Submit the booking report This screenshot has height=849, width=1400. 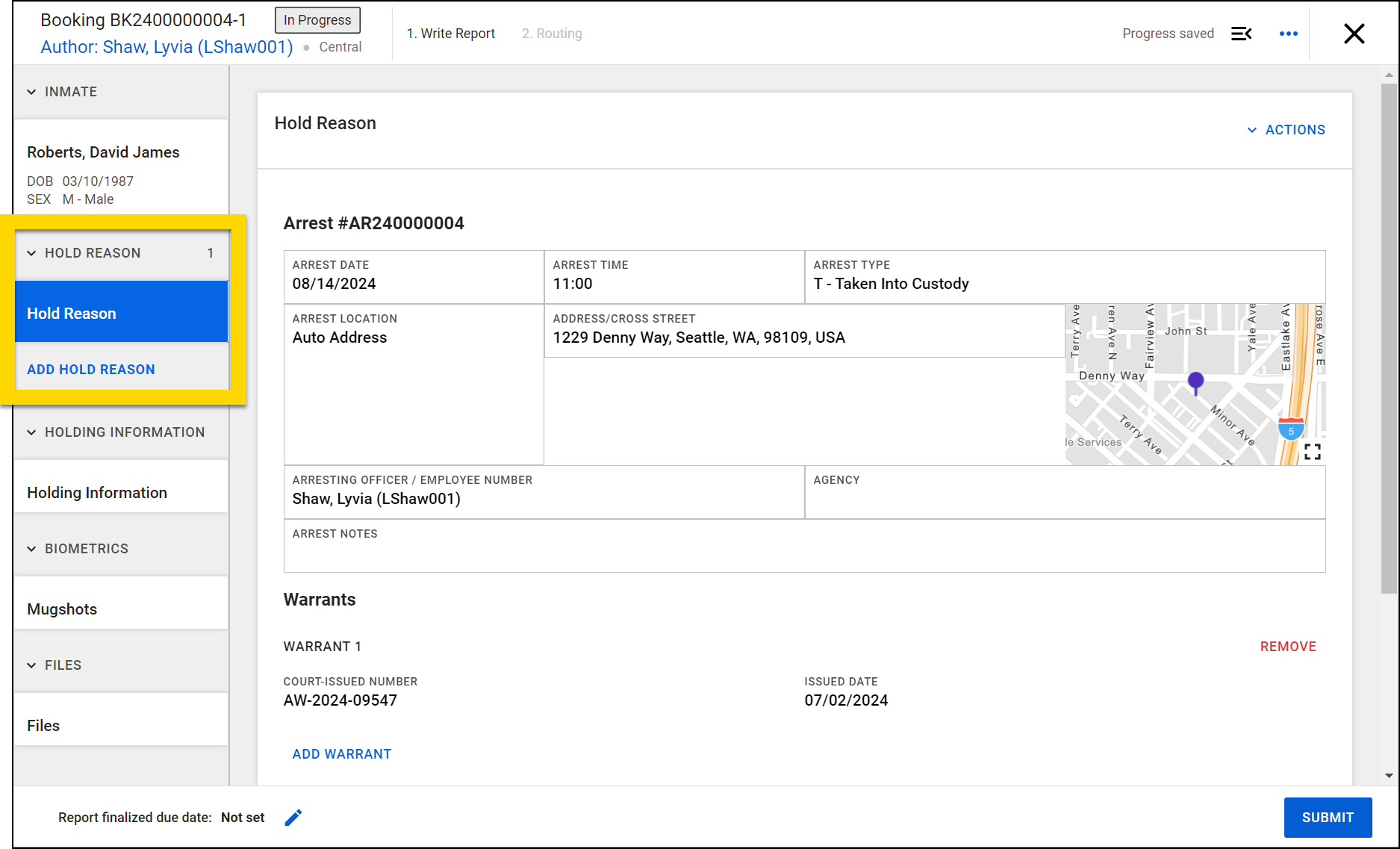(1328, 818)
